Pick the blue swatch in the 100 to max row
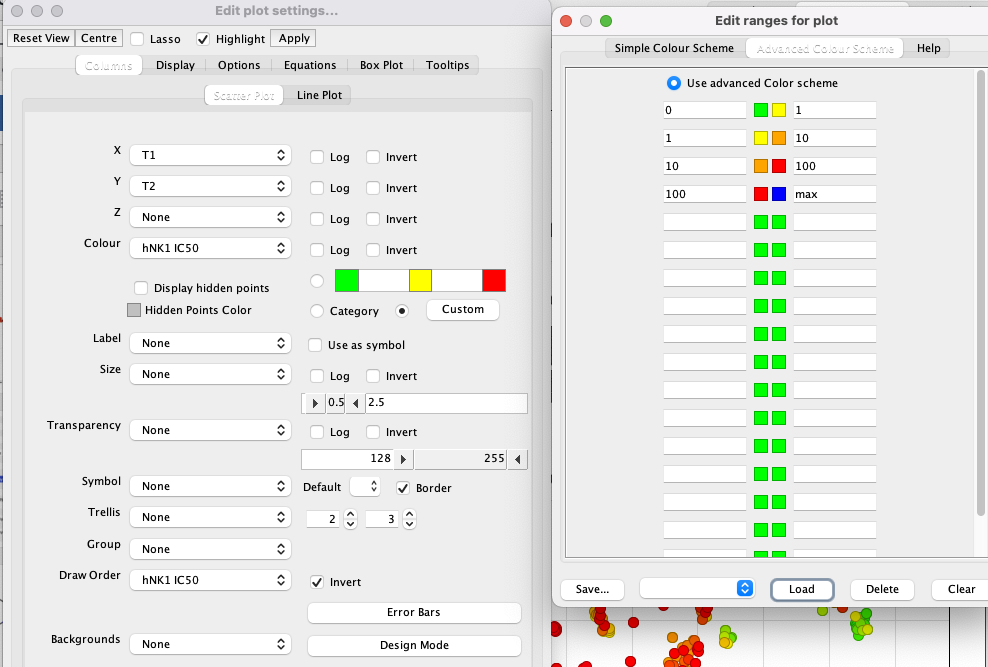Viewport: 988px width, 667px height. click(778, 194)
